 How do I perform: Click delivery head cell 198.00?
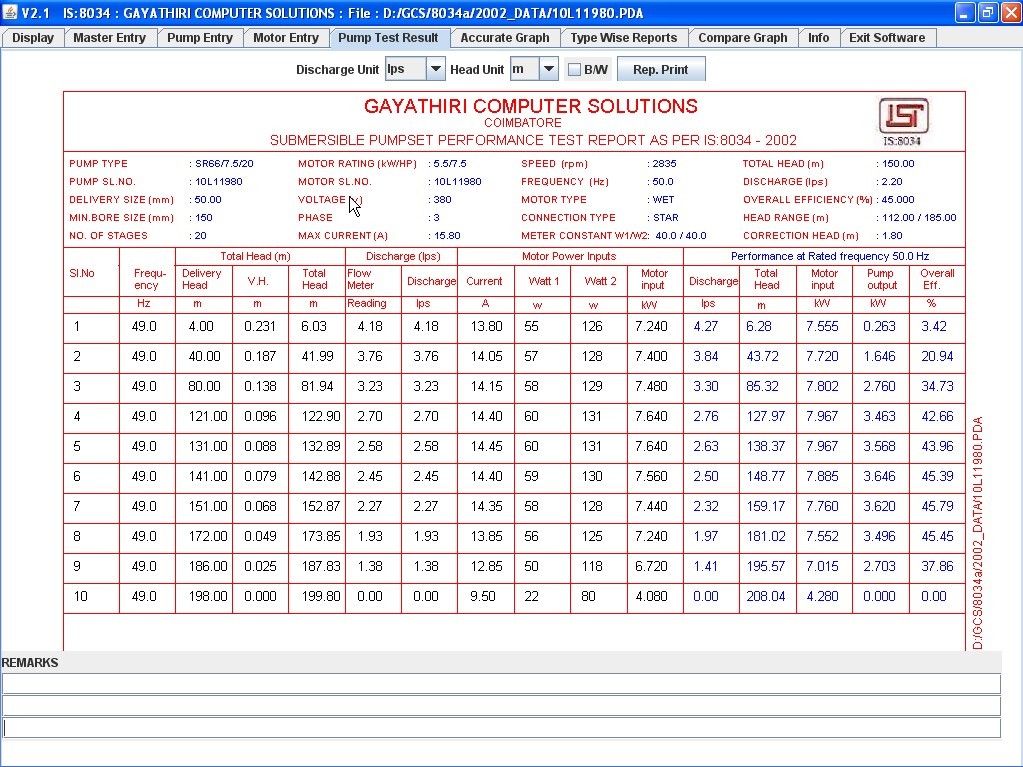pyautogui.click(x=208, y=596)
